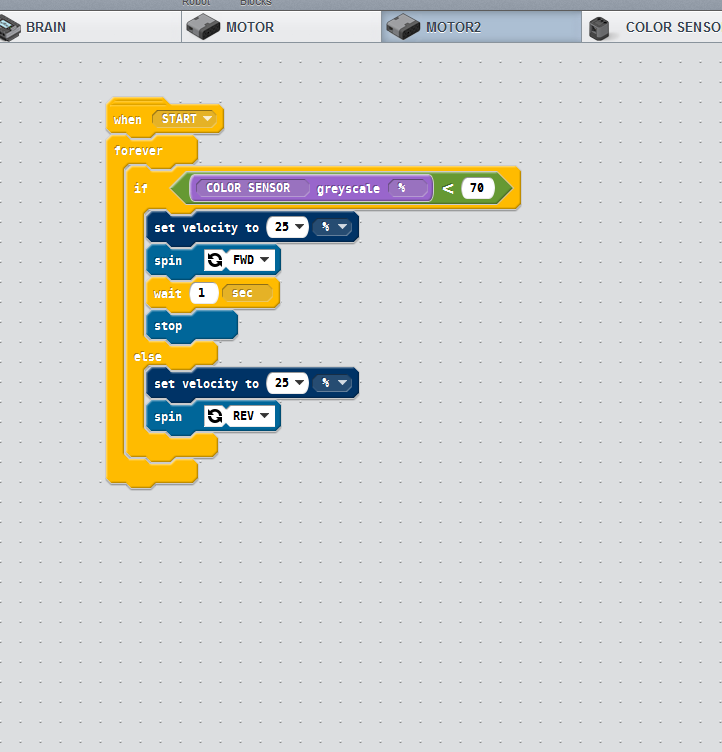
Task: Open % unit dropdown in else branch velocity
Action: 333,383
